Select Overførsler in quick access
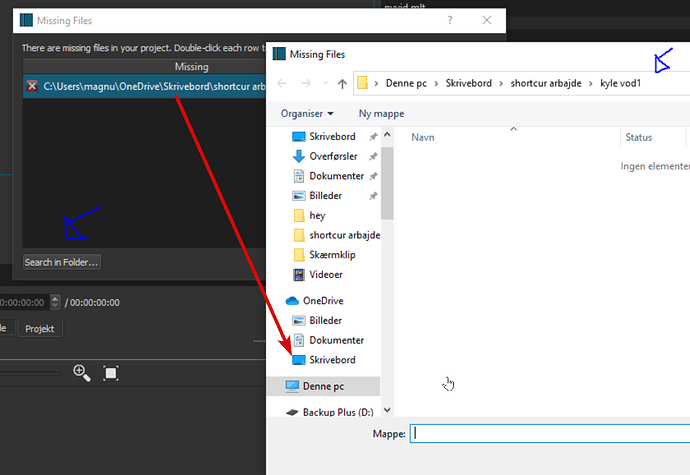This screenshot has height=475, width=690. coord(333,156)
